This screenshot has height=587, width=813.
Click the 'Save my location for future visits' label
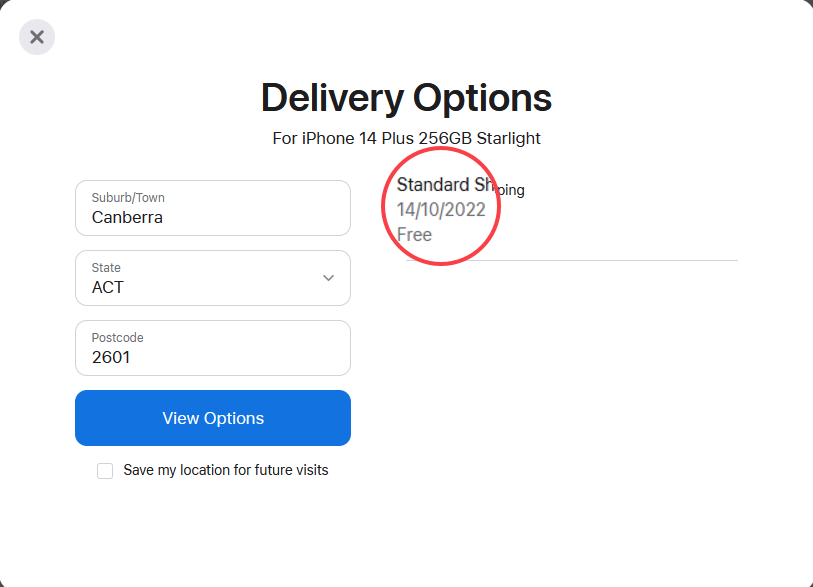pos(225,470)
